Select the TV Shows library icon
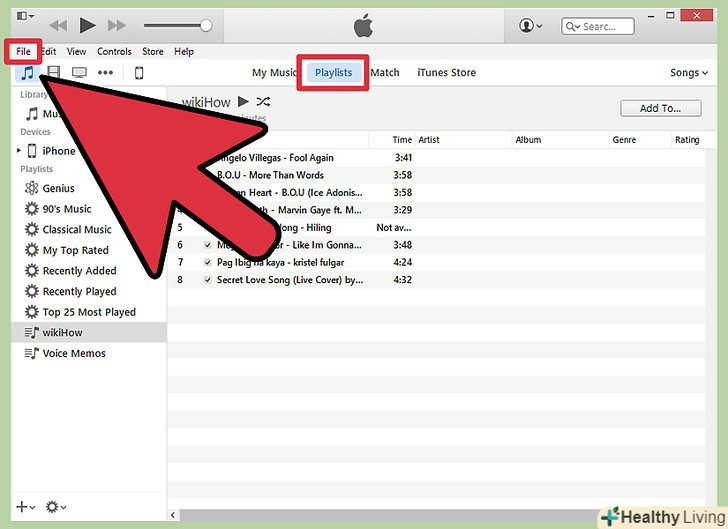Screen dimensions: 728x529 tap(79, 72)
